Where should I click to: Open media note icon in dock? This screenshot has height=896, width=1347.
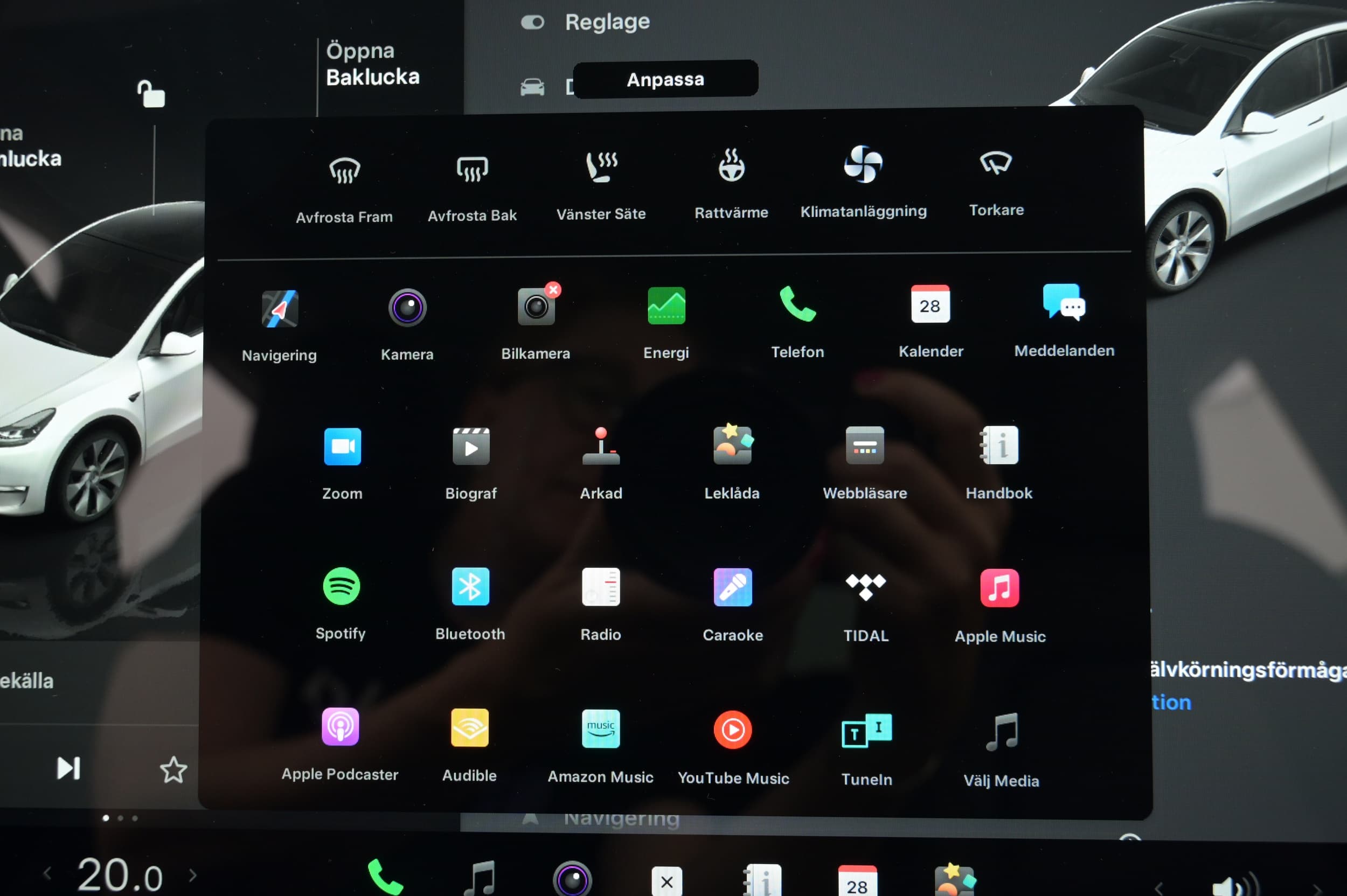(480, 878)
